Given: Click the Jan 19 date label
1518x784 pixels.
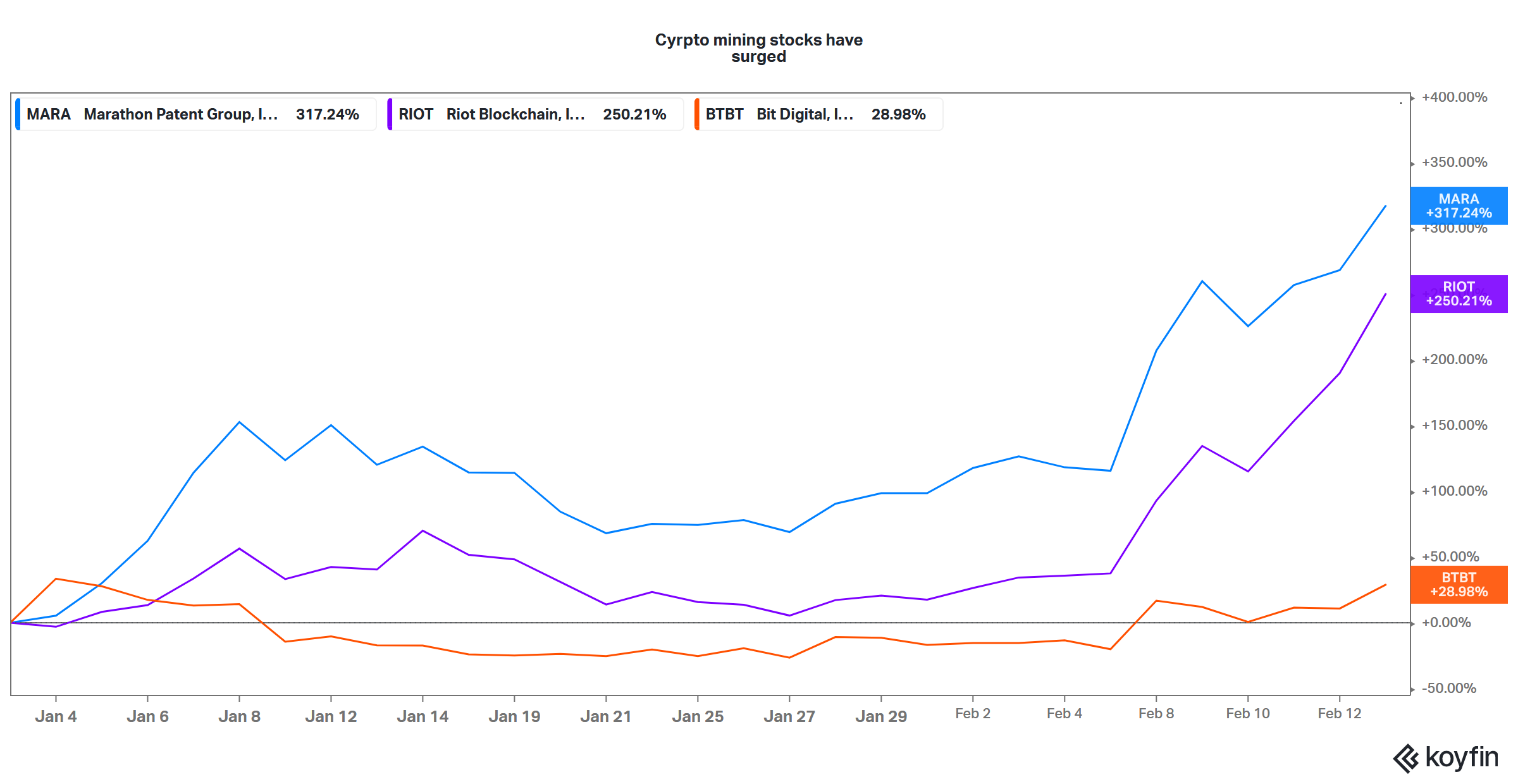Looking at the screenshot, I should coord(514,716).
